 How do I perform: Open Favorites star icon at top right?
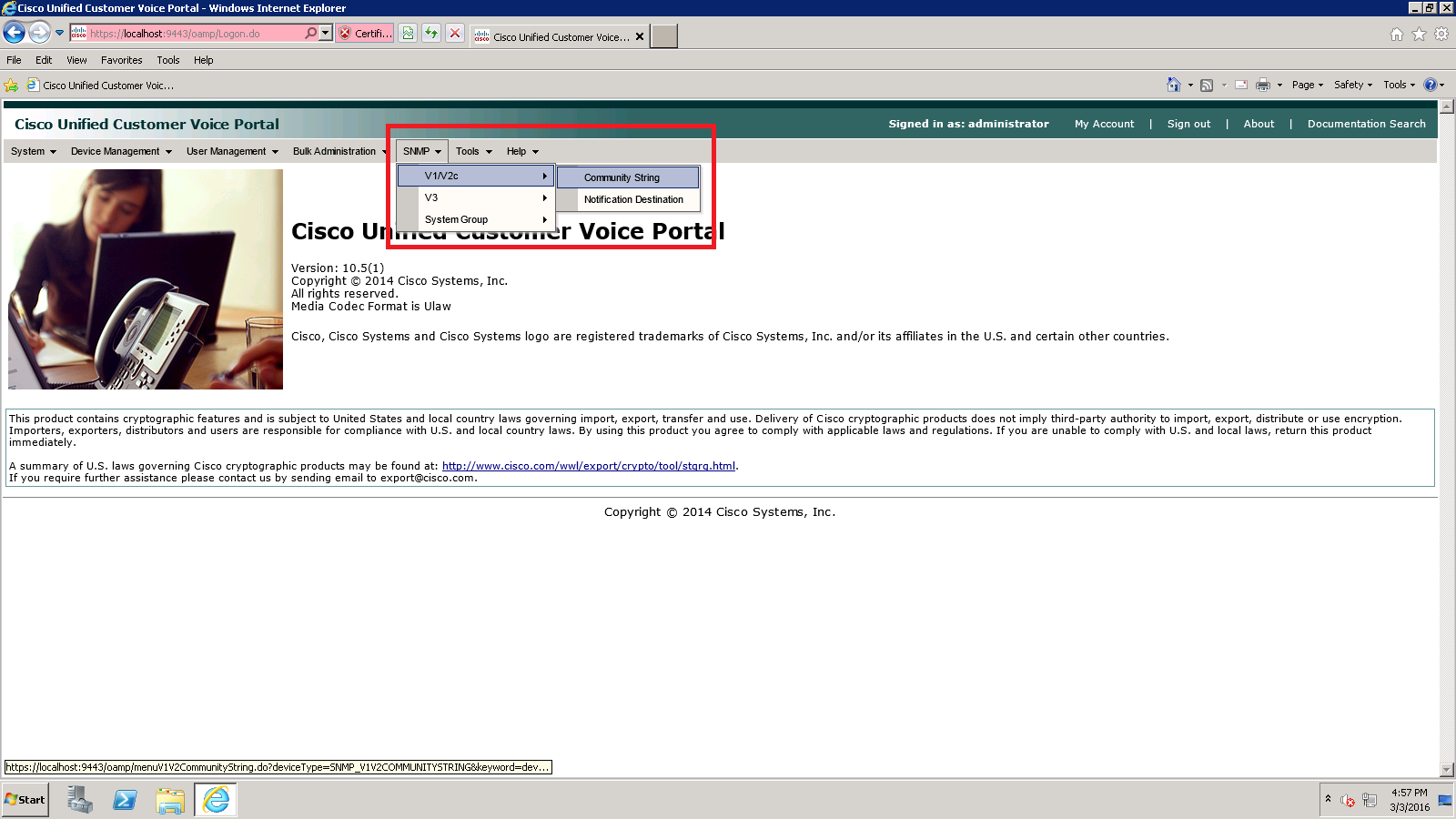coord(1419,35)
